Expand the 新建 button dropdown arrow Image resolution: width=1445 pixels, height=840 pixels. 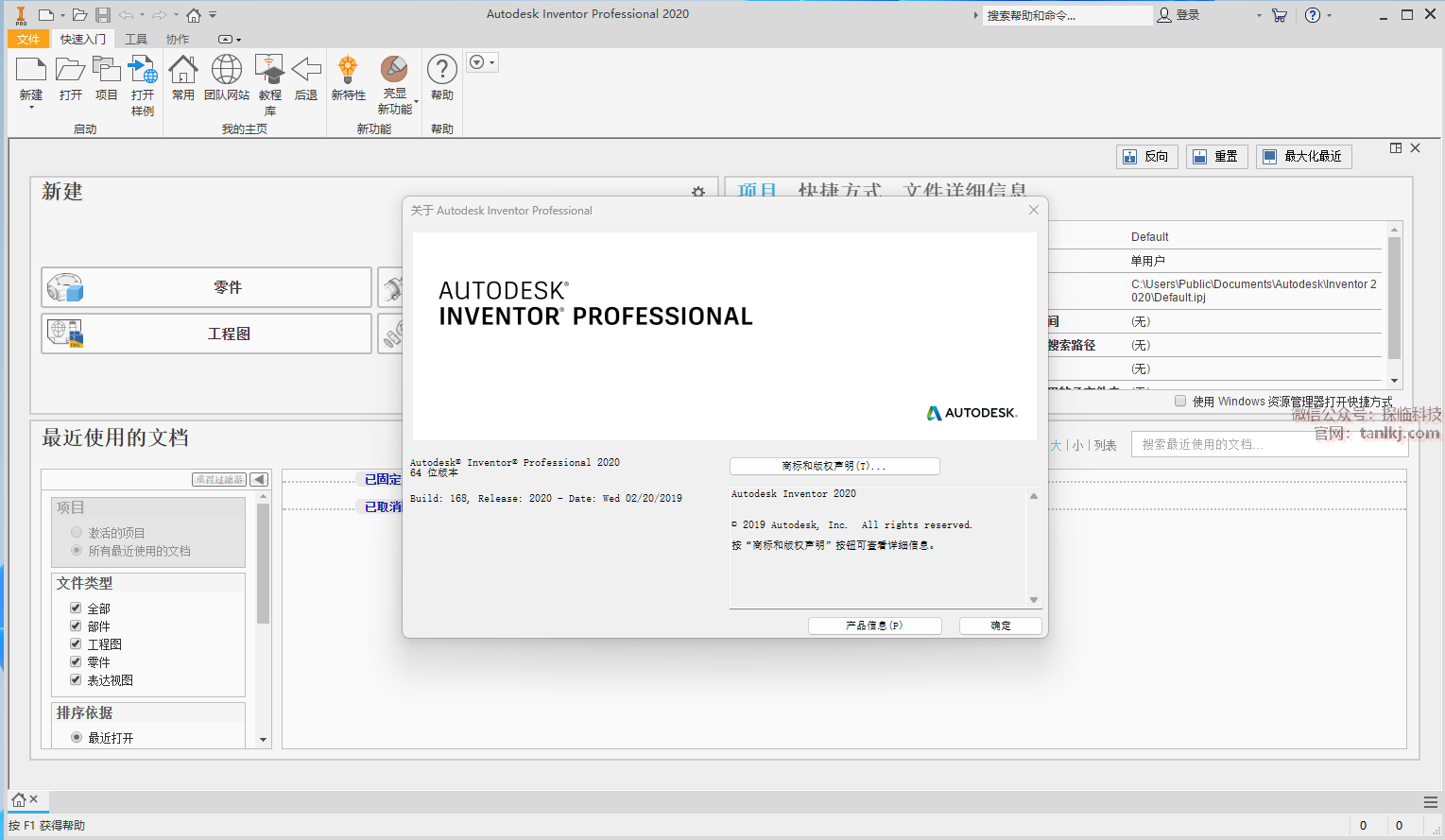click(31, 108)
